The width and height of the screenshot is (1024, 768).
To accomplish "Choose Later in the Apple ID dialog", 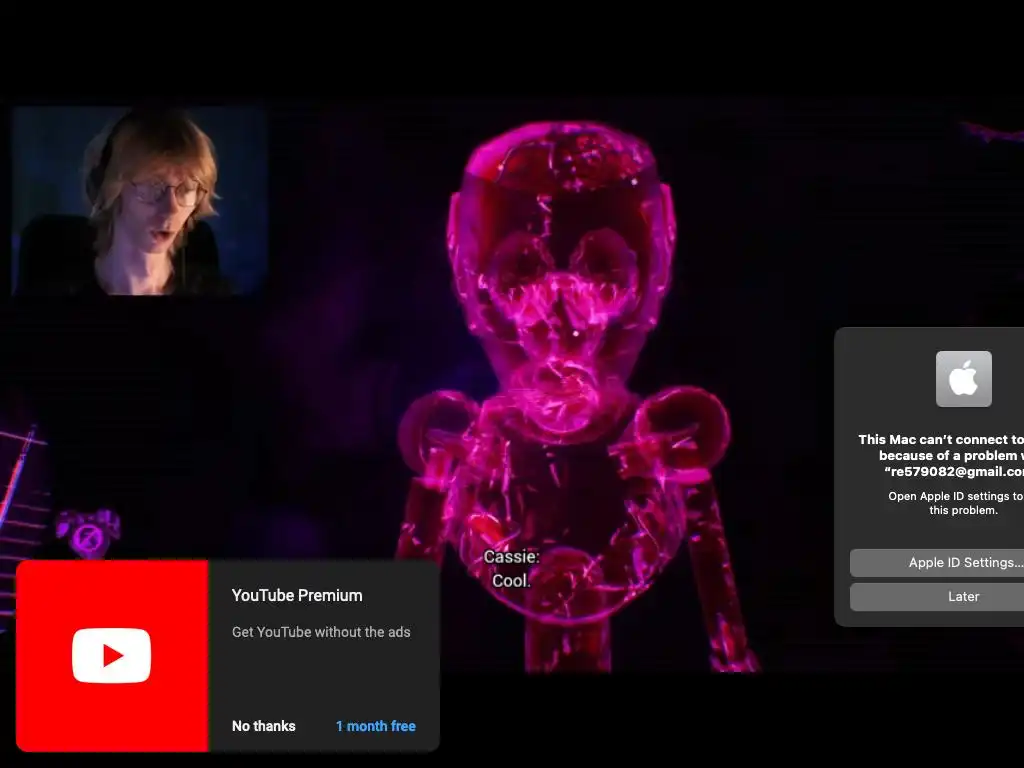I will coord(937,596).
